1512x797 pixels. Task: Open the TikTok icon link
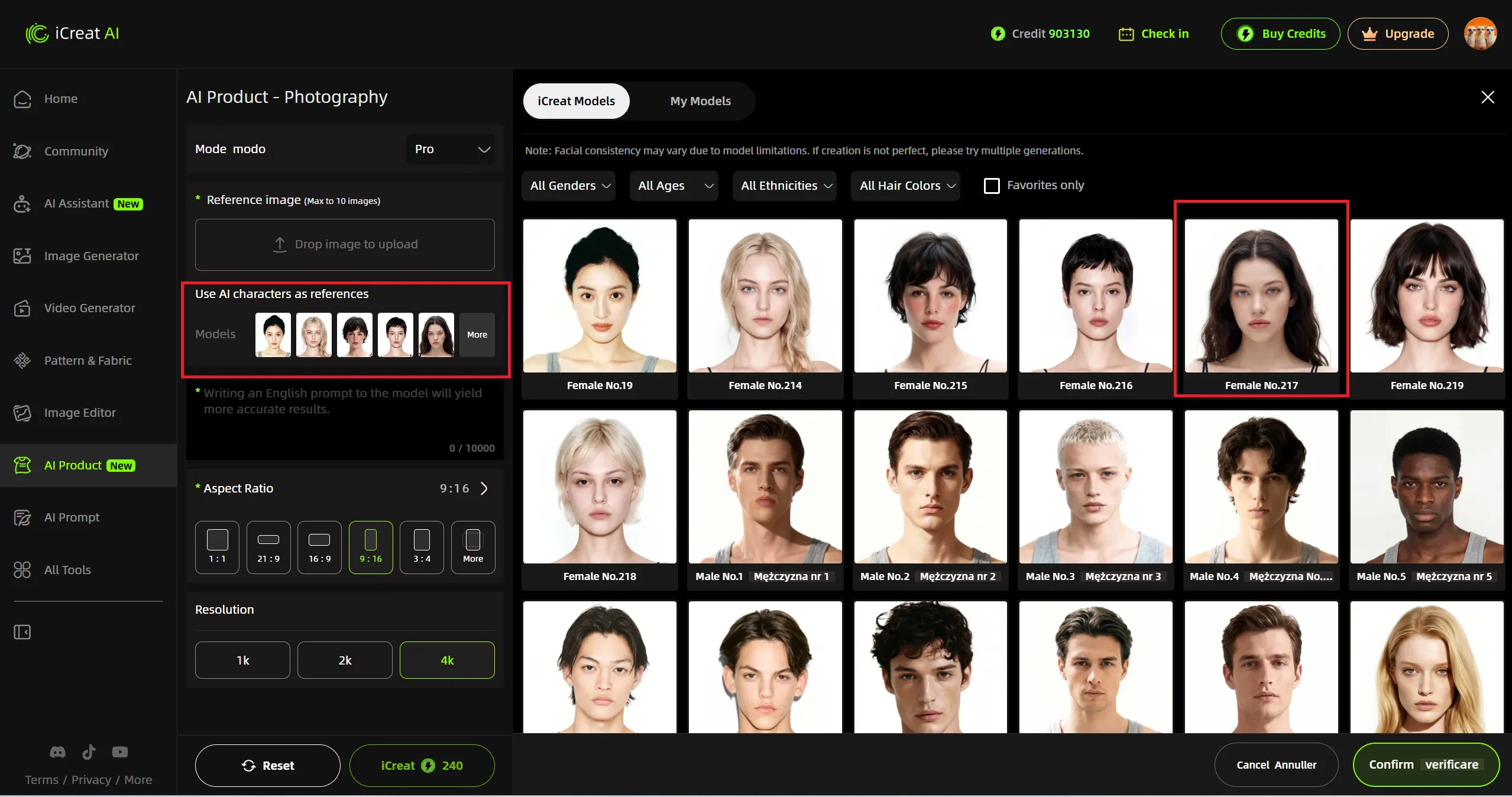coord(89,752)
